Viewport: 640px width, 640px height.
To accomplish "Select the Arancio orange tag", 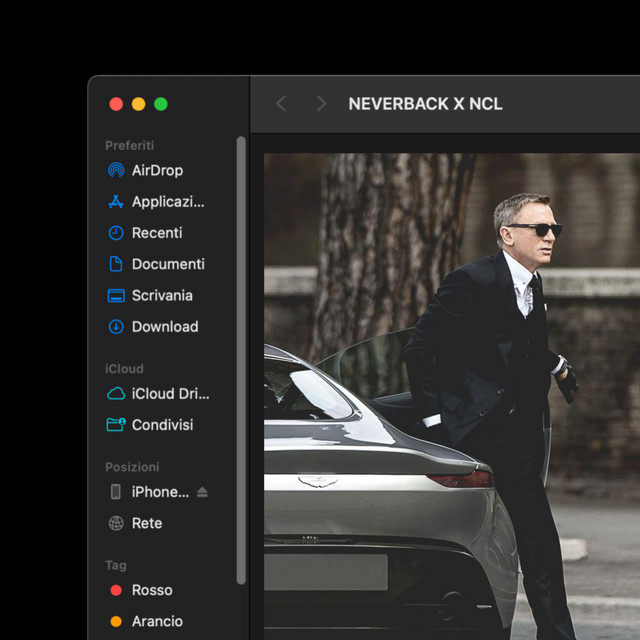I will [116, 621].
